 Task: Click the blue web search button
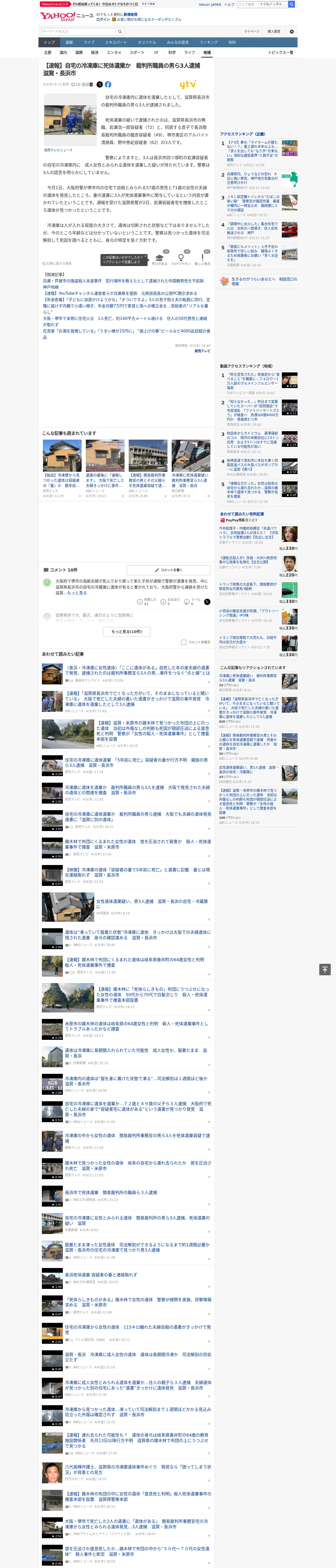[292, 4]
